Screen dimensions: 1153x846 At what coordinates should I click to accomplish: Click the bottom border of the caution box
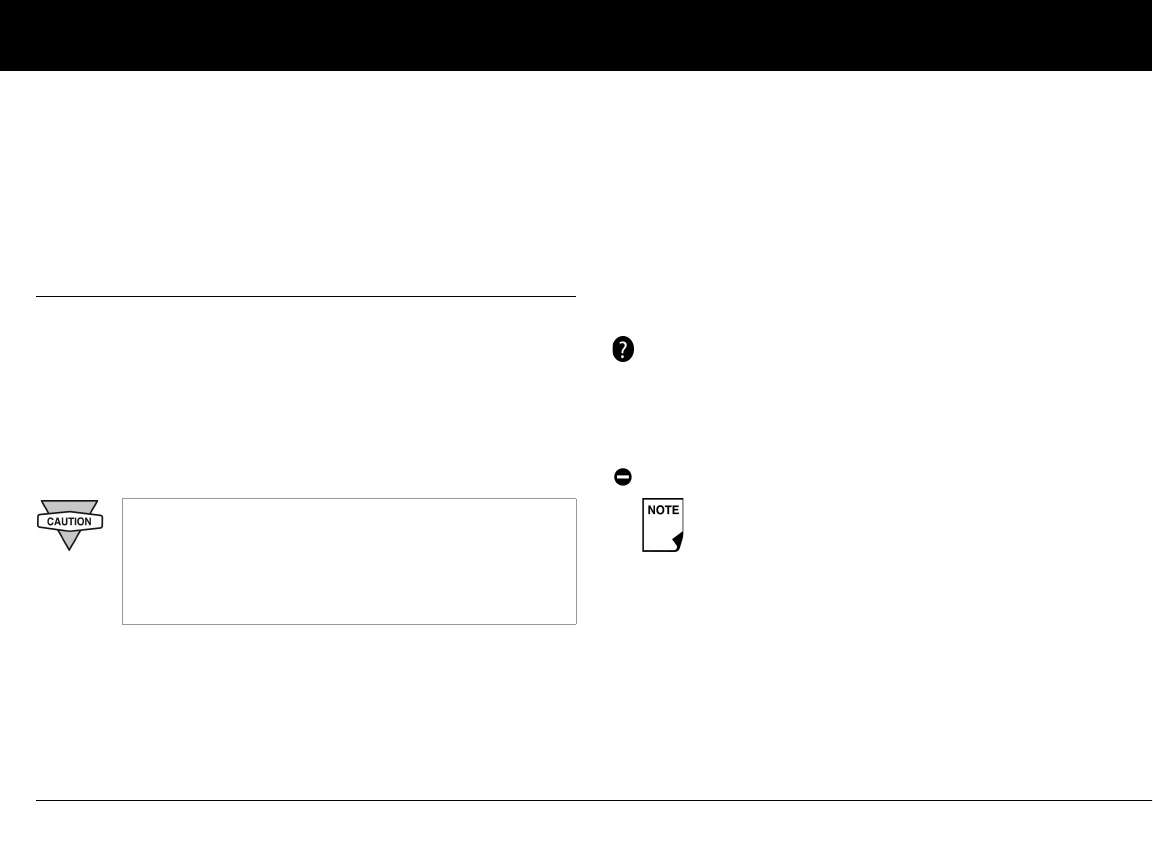pyautogui.click(x=349, y=624)
